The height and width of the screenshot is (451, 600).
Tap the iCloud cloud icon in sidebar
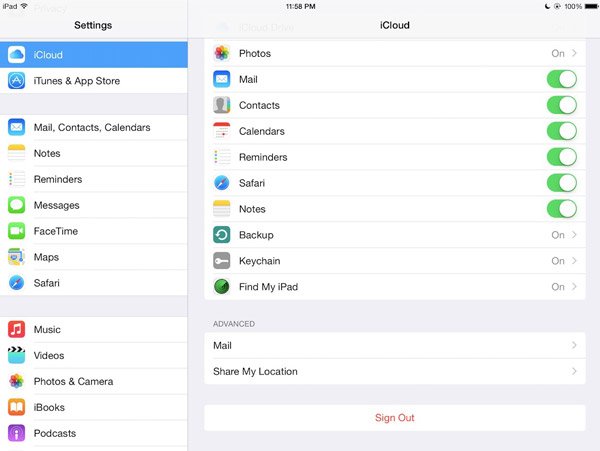16,55
